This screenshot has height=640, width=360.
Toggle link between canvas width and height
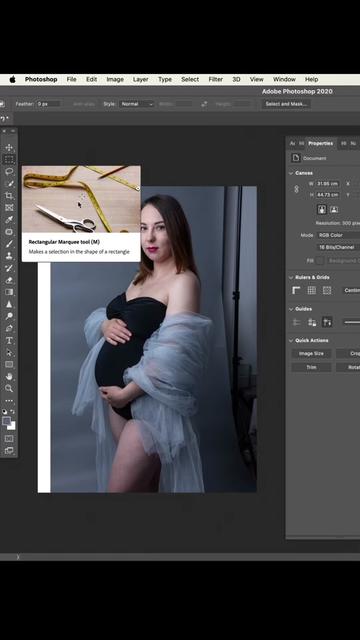pos(297,189)
